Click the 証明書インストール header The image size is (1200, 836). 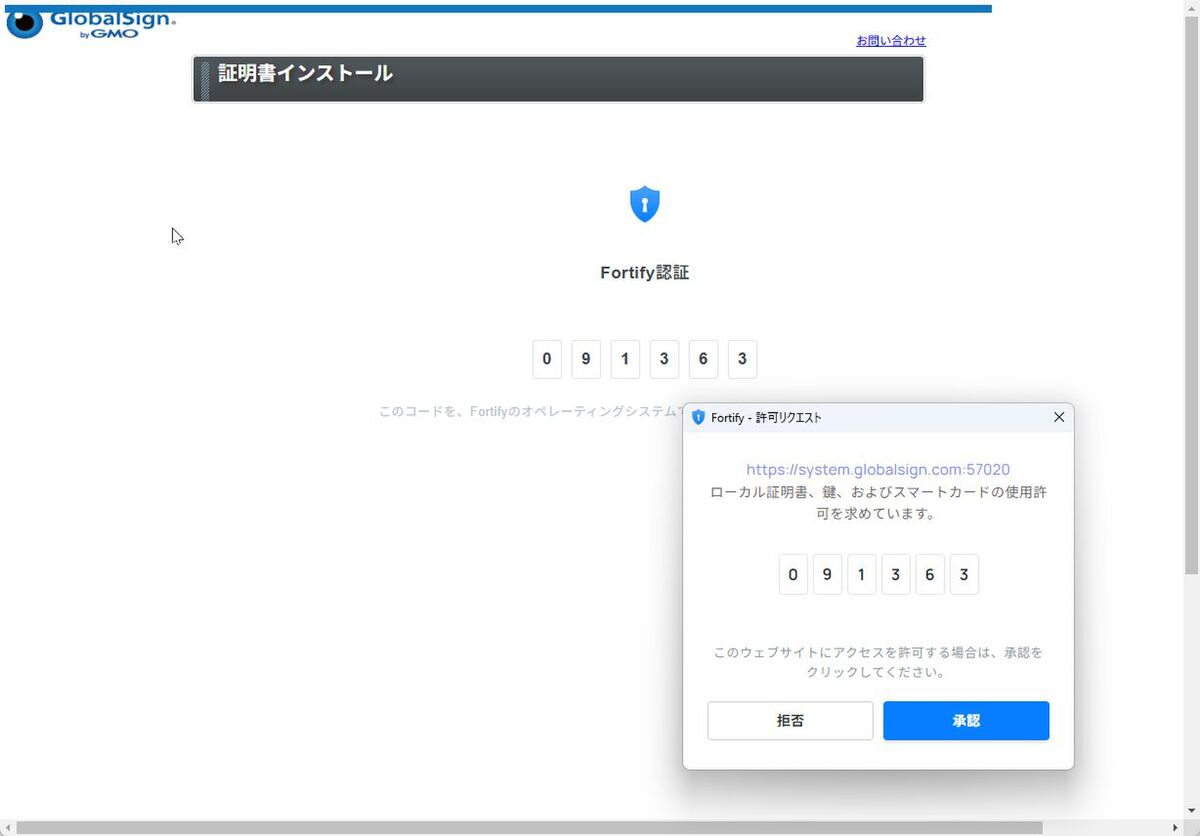click(558, 79)
